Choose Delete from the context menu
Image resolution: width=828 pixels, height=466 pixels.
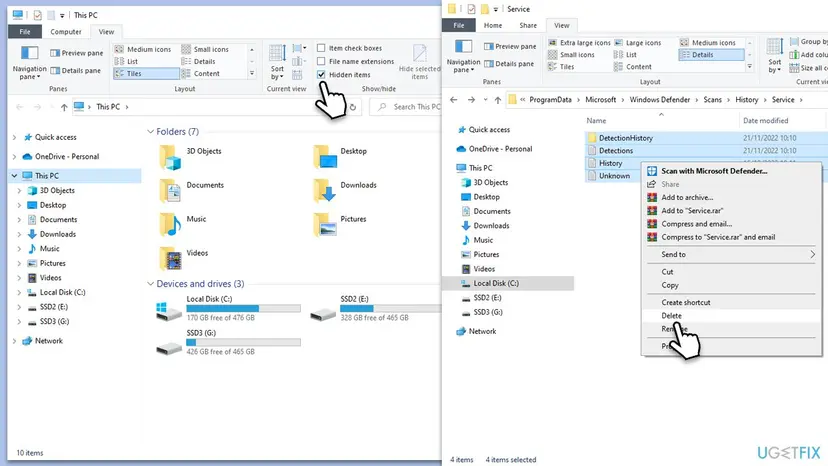731,315
